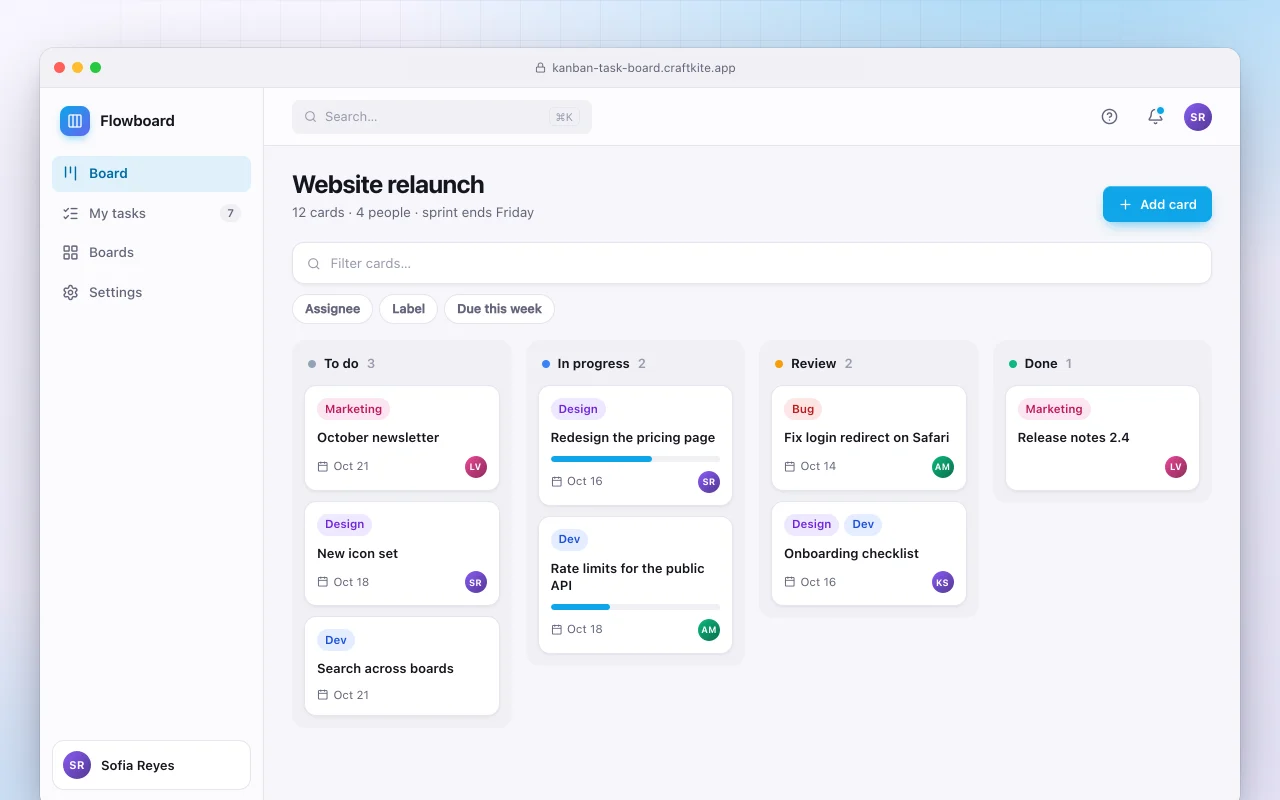Image resolution: width=1280 pixels, height=800 pixels.
Task: Click Marketing label on October newsletter card
Action: coord(353,409)
